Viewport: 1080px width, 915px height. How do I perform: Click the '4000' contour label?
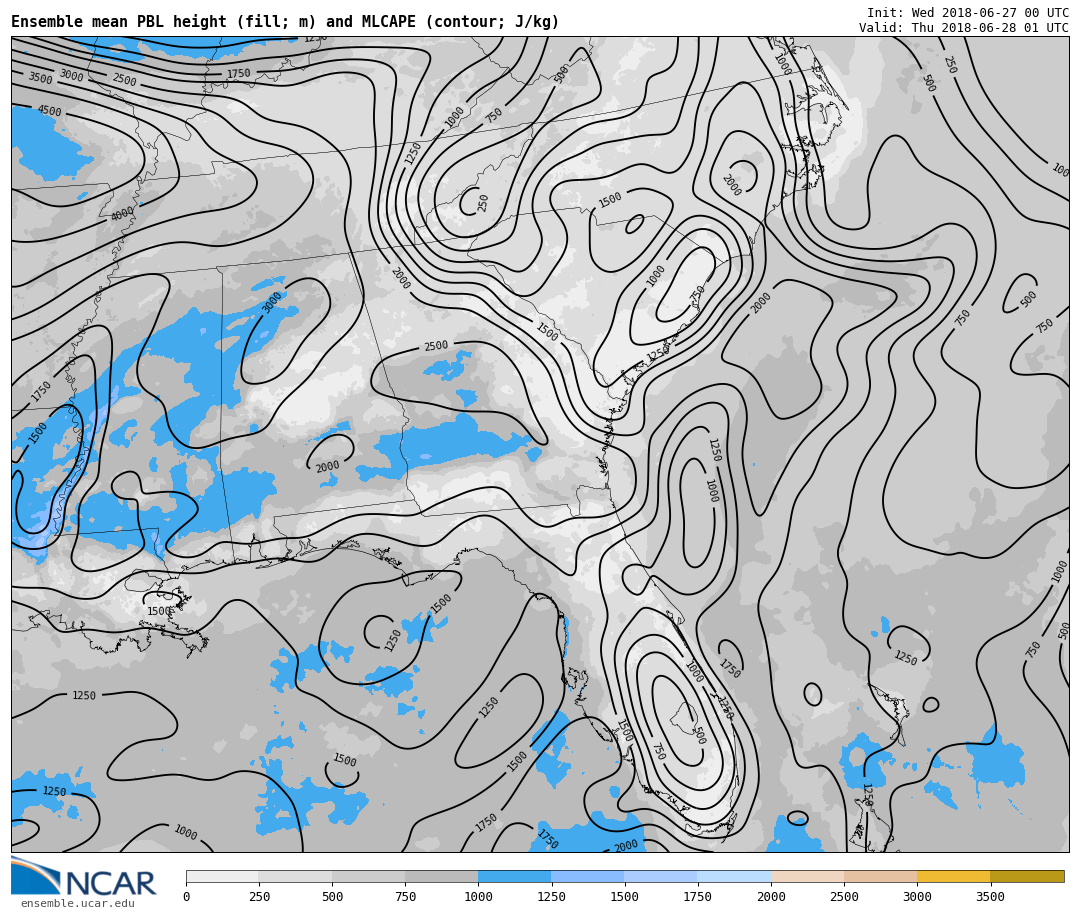pyautogui.click(x=123, y=214)
